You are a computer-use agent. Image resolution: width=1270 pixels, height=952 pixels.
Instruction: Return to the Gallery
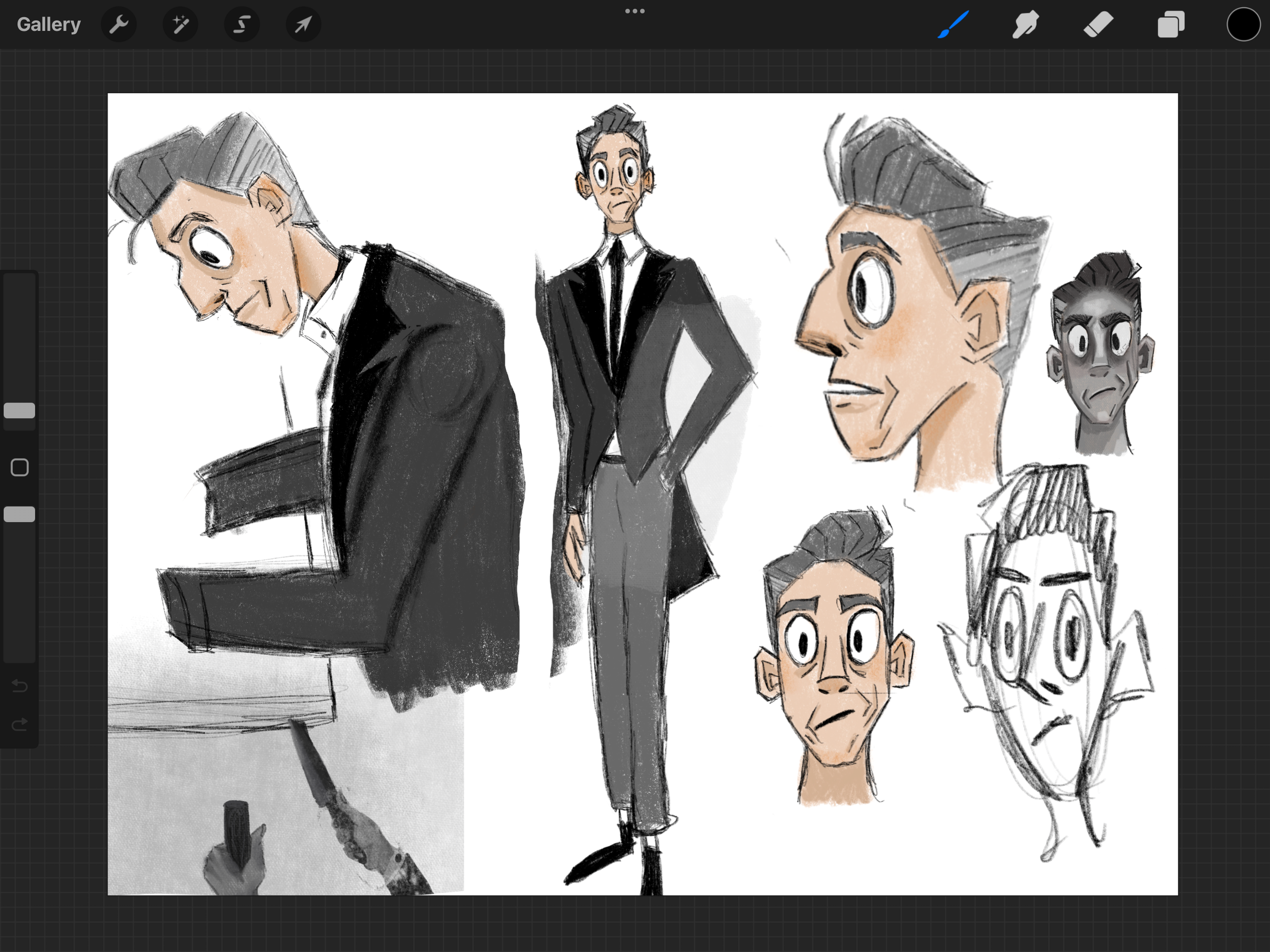[x=49, y=24]
